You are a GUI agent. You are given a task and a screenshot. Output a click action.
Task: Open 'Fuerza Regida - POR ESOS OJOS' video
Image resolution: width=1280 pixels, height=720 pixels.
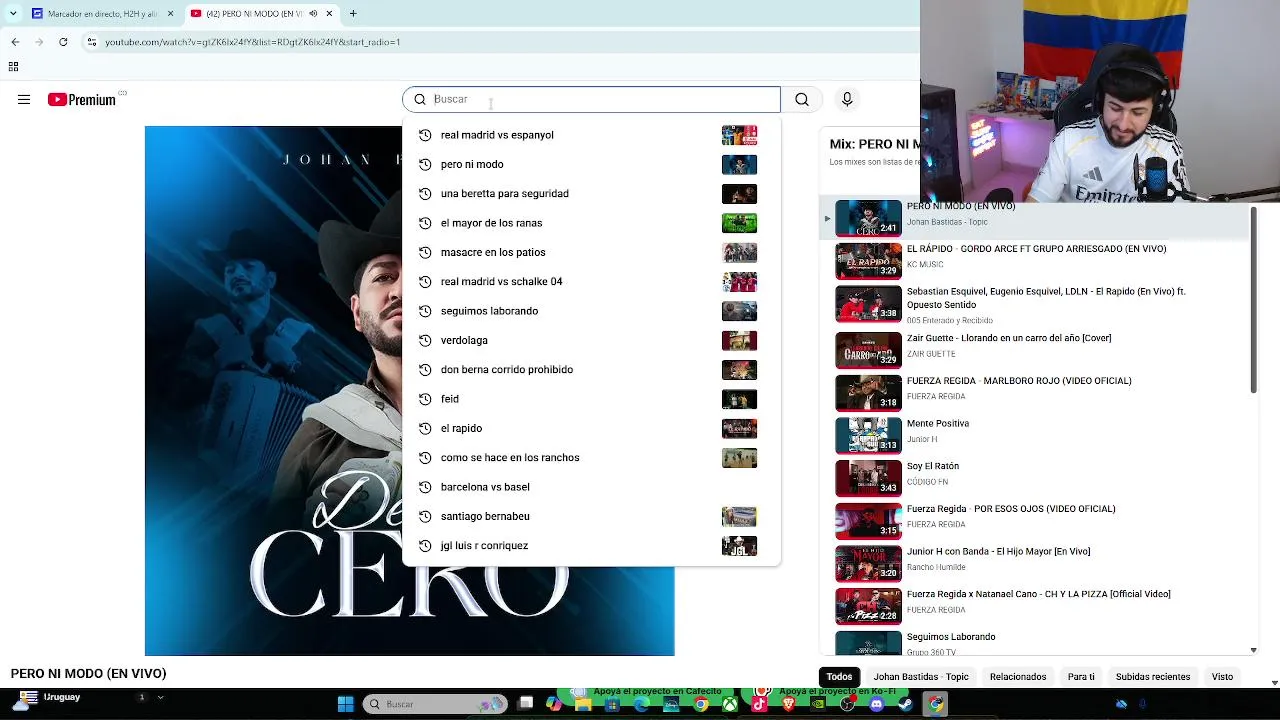point(1011,509)
